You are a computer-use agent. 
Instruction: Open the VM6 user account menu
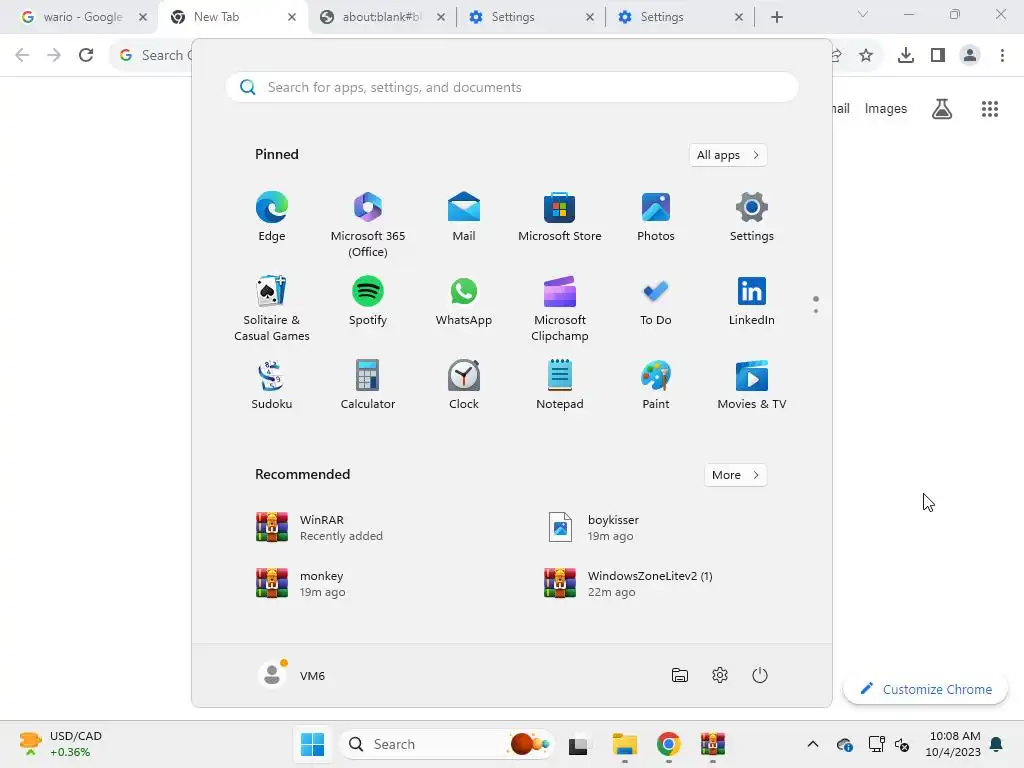(x=292, y=675)
